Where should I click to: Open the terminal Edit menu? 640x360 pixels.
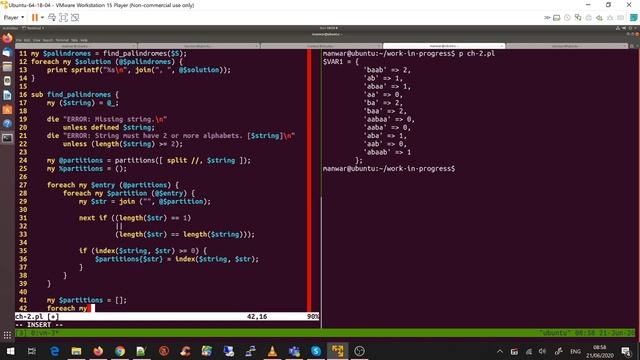pos(27,40)
